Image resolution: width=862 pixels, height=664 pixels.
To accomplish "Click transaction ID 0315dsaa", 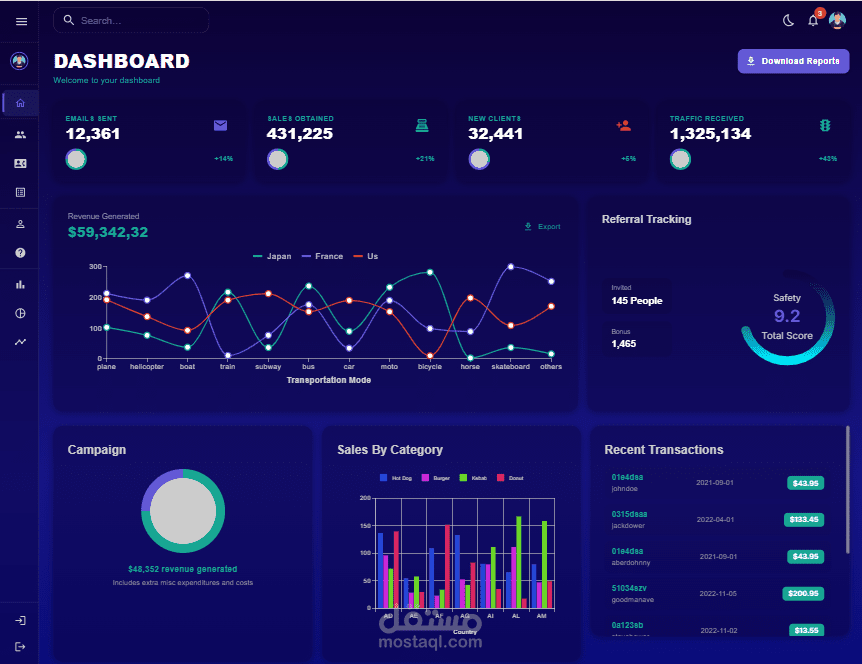I will click(x=629, y=514).
